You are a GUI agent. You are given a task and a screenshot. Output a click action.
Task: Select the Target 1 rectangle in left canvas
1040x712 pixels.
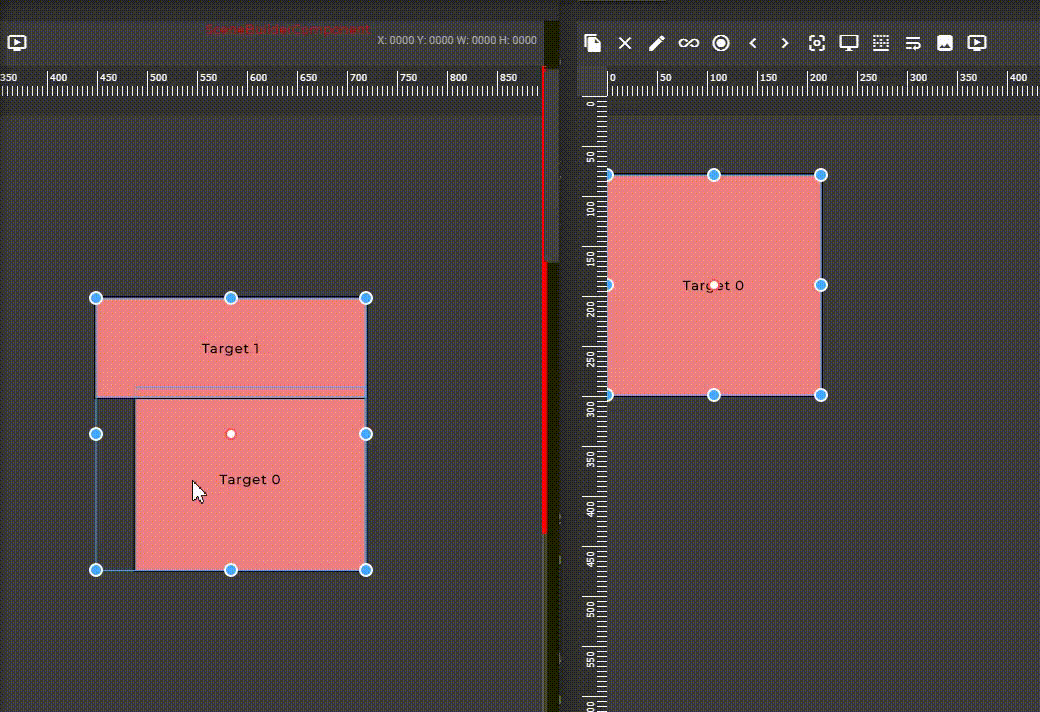coord(230,348)
